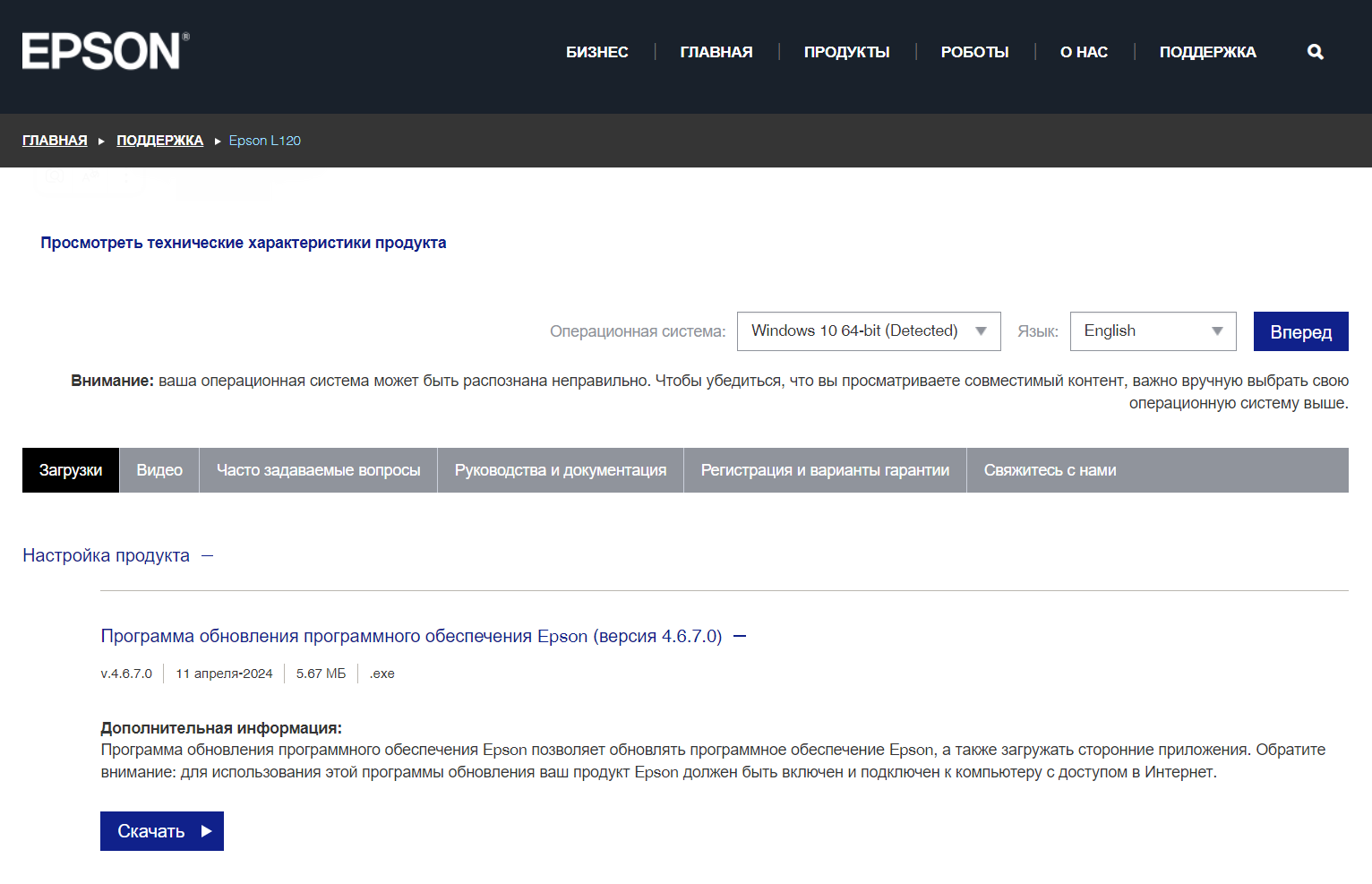Collapse the Настройка продукта section
The height and width of the screenshot is (884, 1372).
118,555
